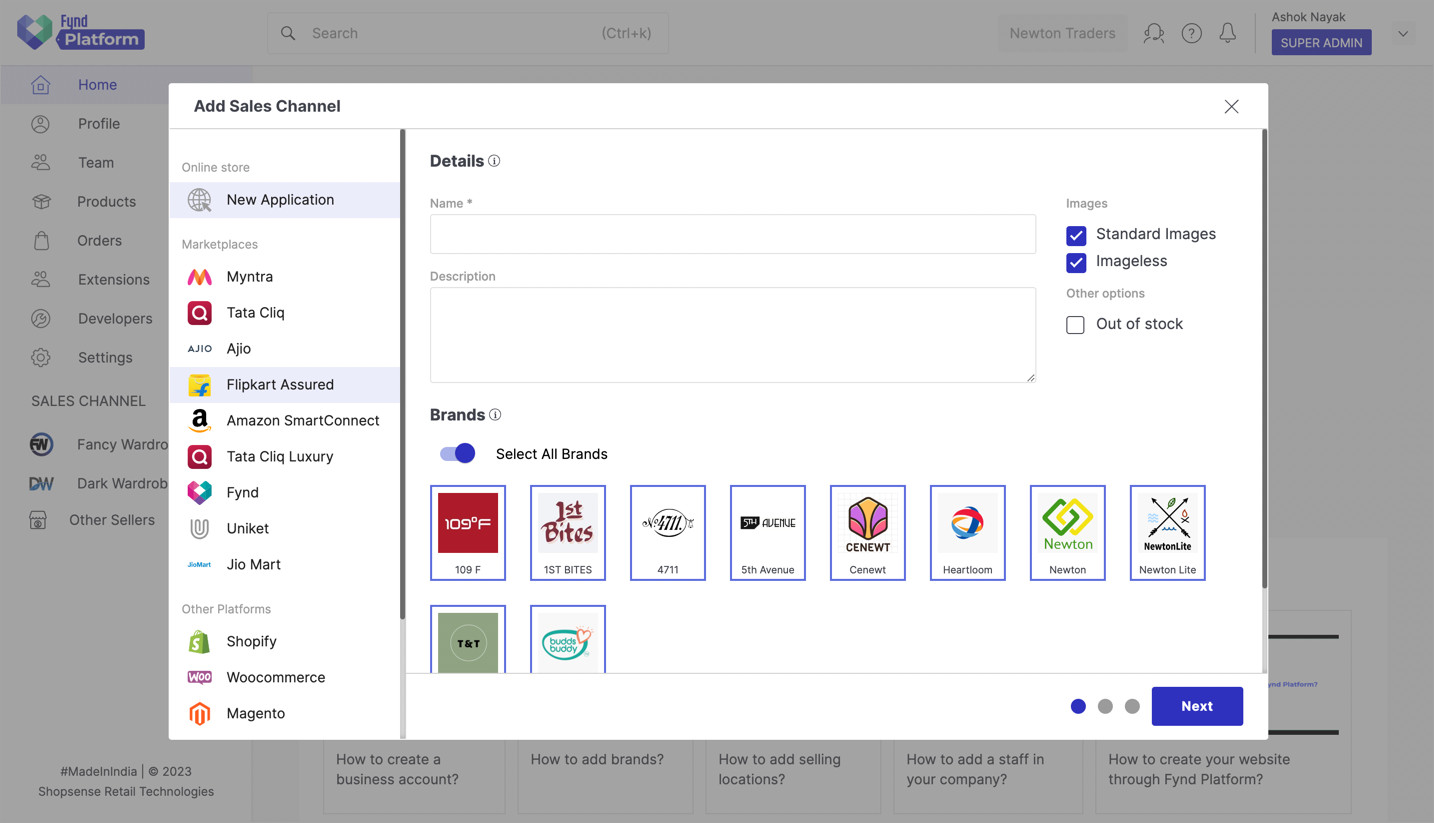Click the Fynd Platform logo
Image resolution: width=1434 pixels, height=823 pixels.
tap(81, 32)
